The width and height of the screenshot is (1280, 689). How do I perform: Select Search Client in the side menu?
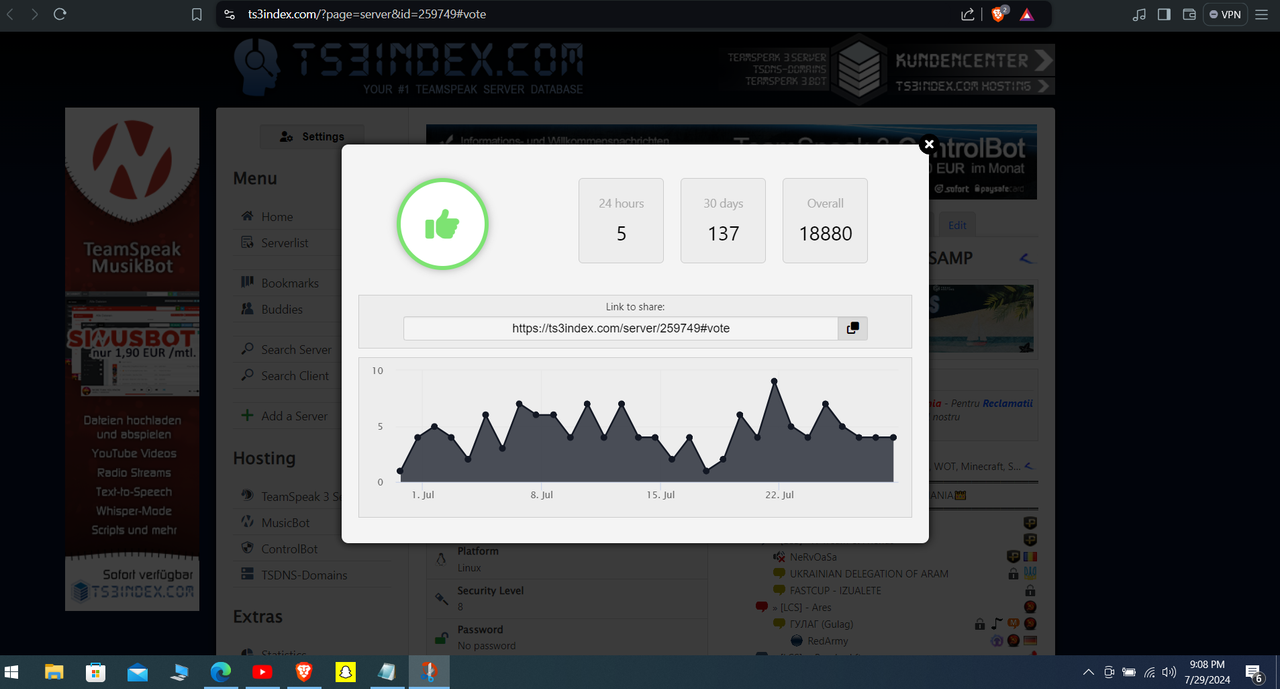point(295,376)
